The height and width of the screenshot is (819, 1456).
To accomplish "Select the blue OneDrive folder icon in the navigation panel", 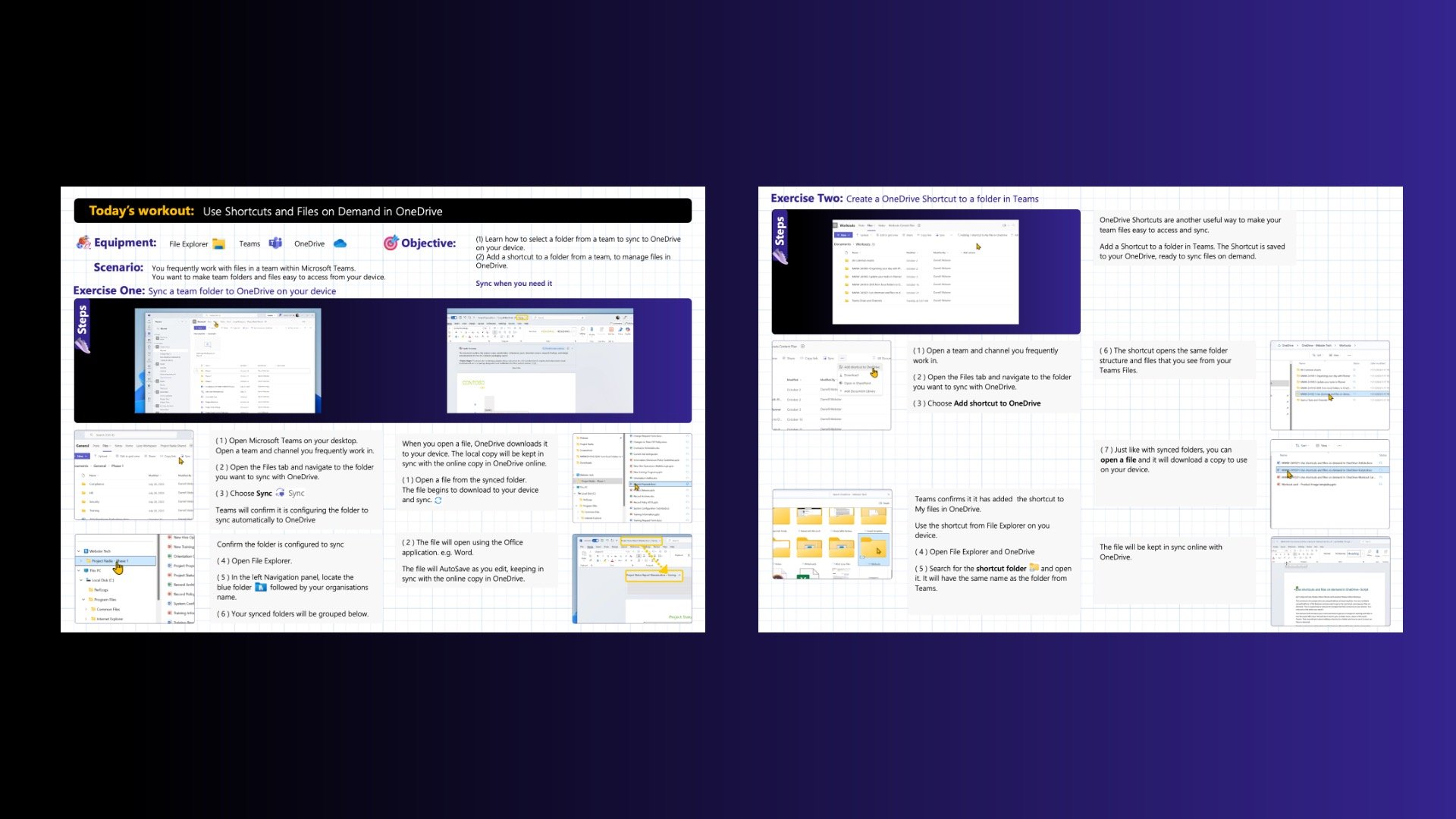I will tap(86, 551).
